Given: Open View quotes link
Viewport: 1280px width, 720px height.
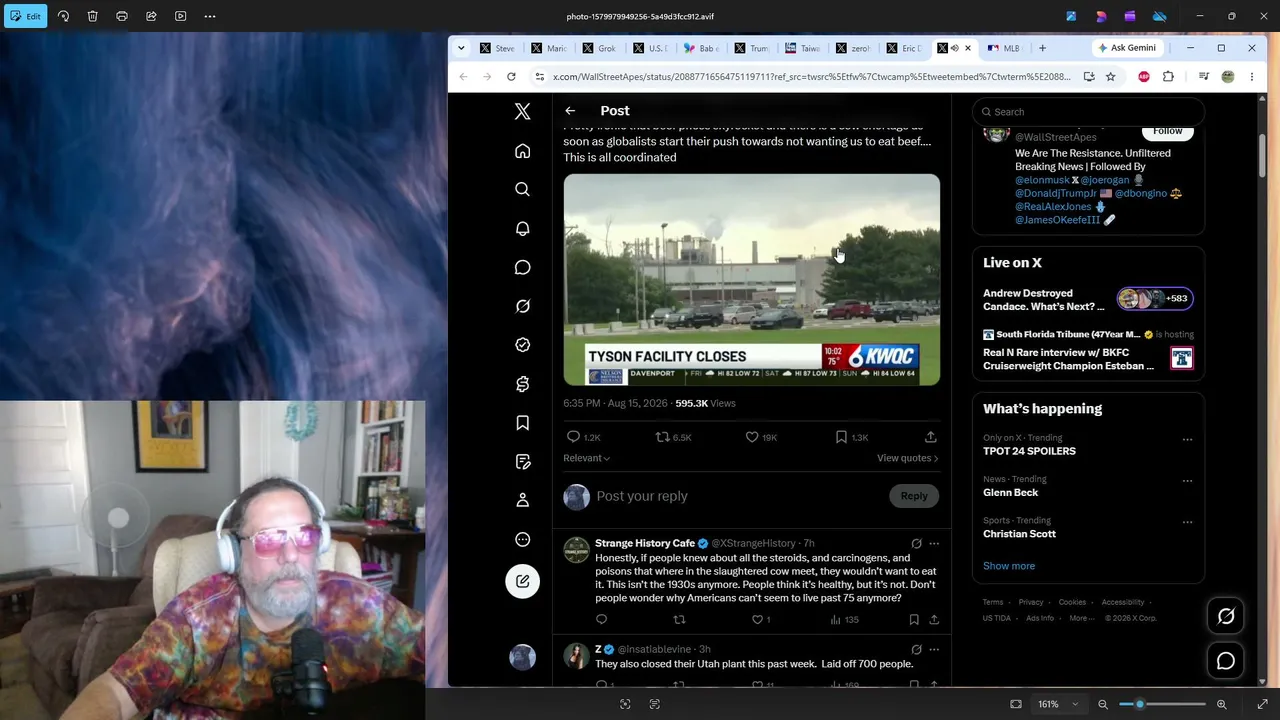Looking at the screenshot, I should [x=907, y=458].
